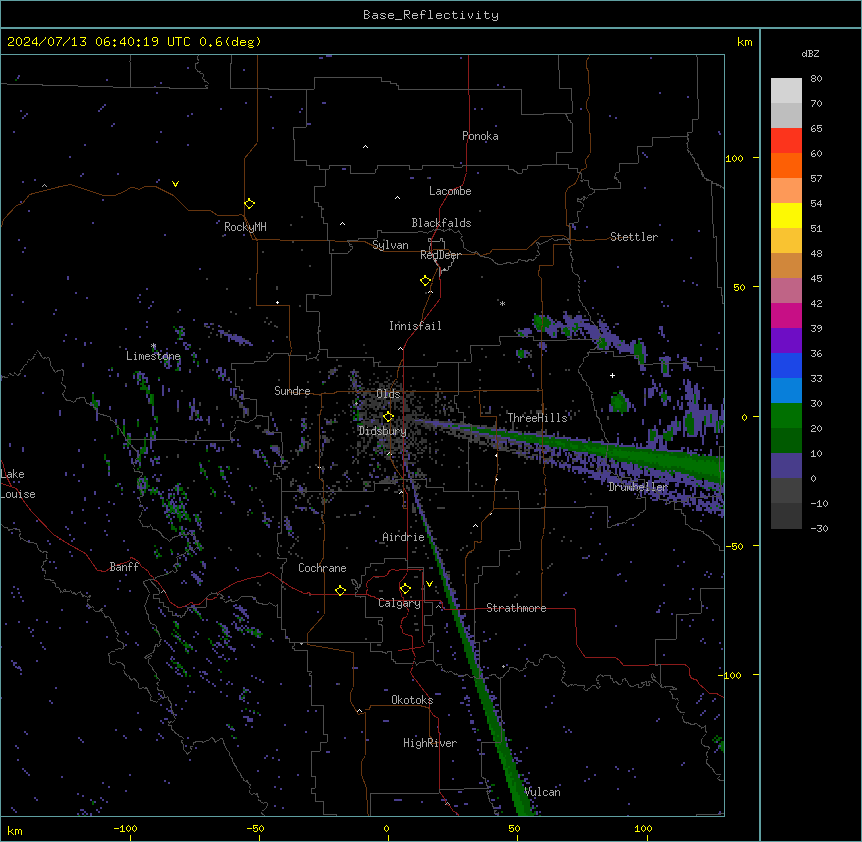Click the -100 tick on horizontal axis
This screenshot has height=842, width=862.
[125, 828]
